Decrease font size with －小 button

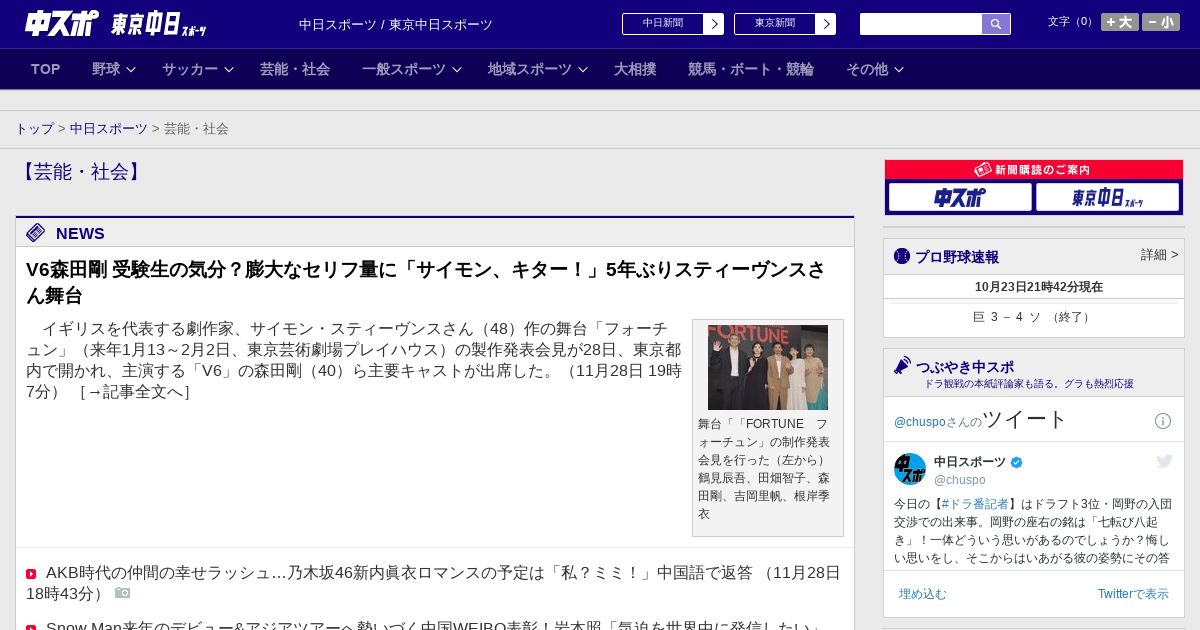[x=1161, y=22]
